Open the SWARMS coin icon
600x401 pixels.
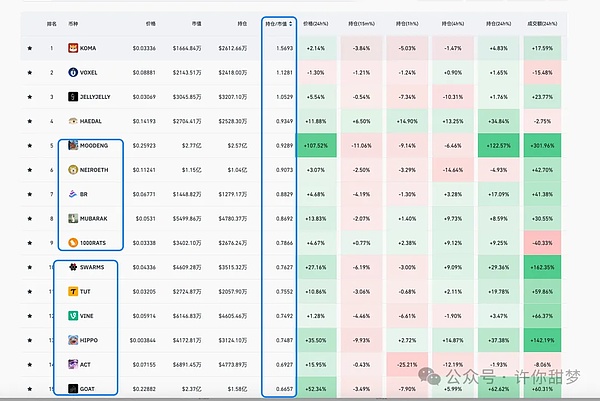pos(73,267)
